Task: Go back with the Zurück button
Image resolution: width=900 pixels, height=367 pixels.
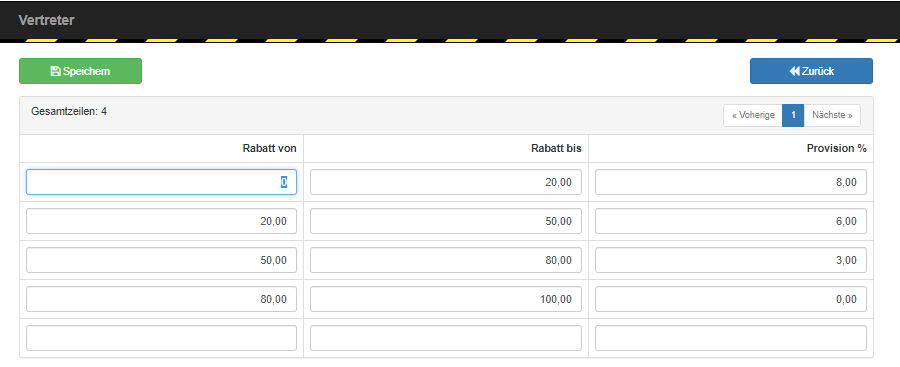Action: (811, 71)
